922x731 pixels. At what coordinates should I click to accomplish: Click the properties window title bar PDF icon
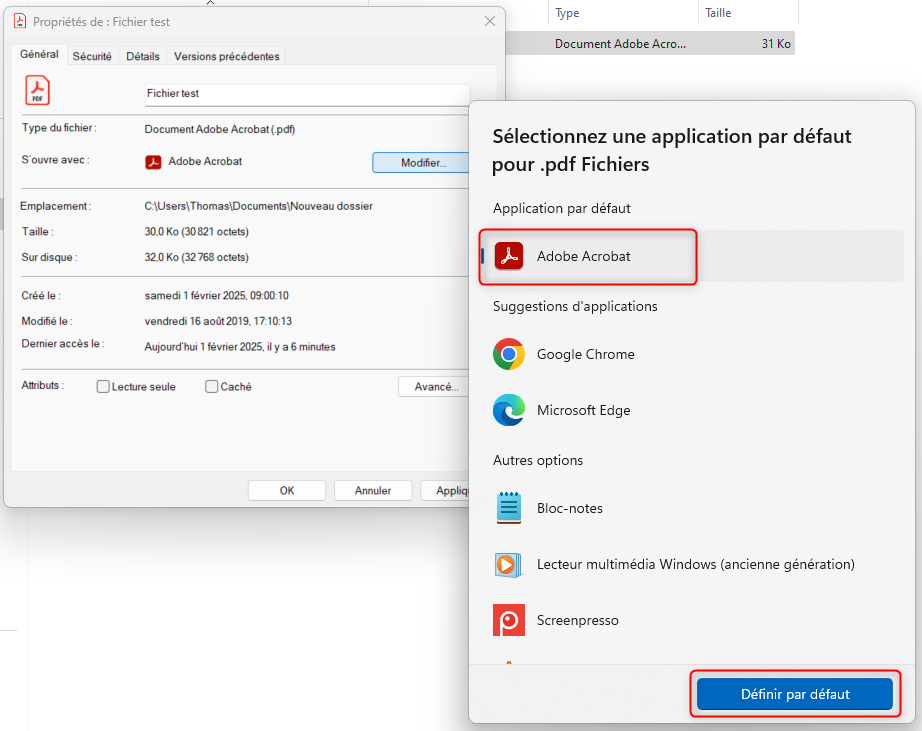pos(20,21)
